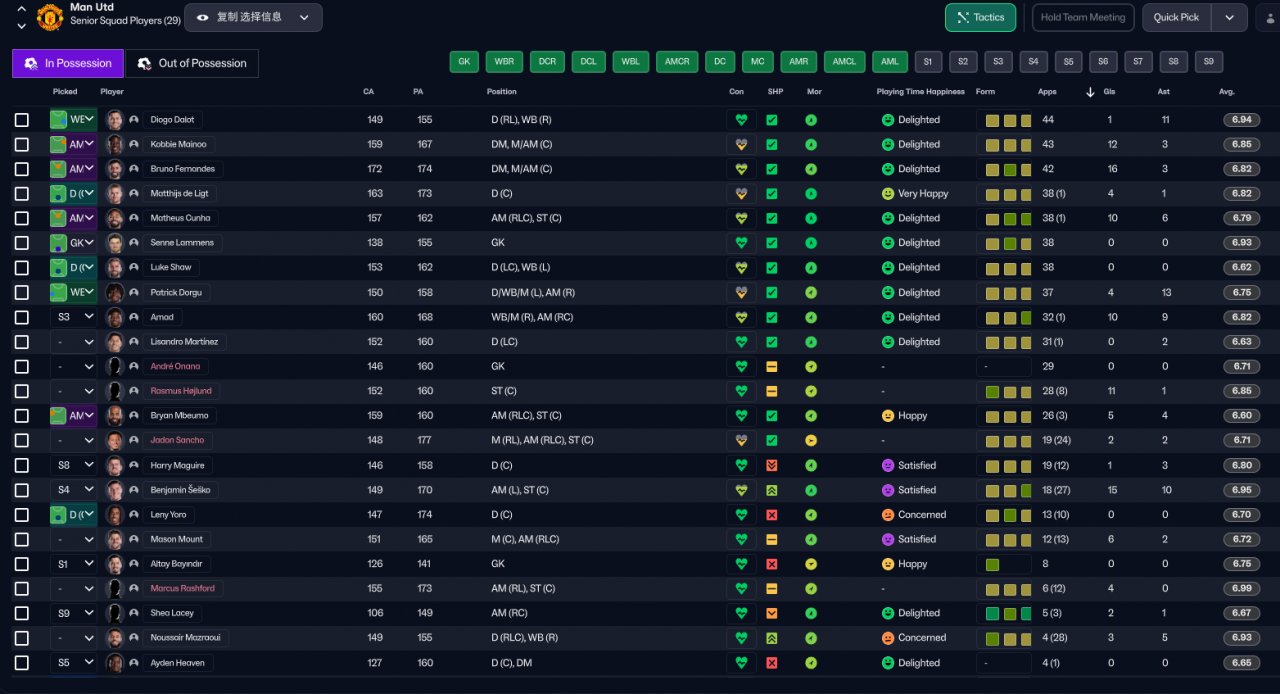Switch to the Out of Possession tab
1280x694 pixels.
coord(192,63)
